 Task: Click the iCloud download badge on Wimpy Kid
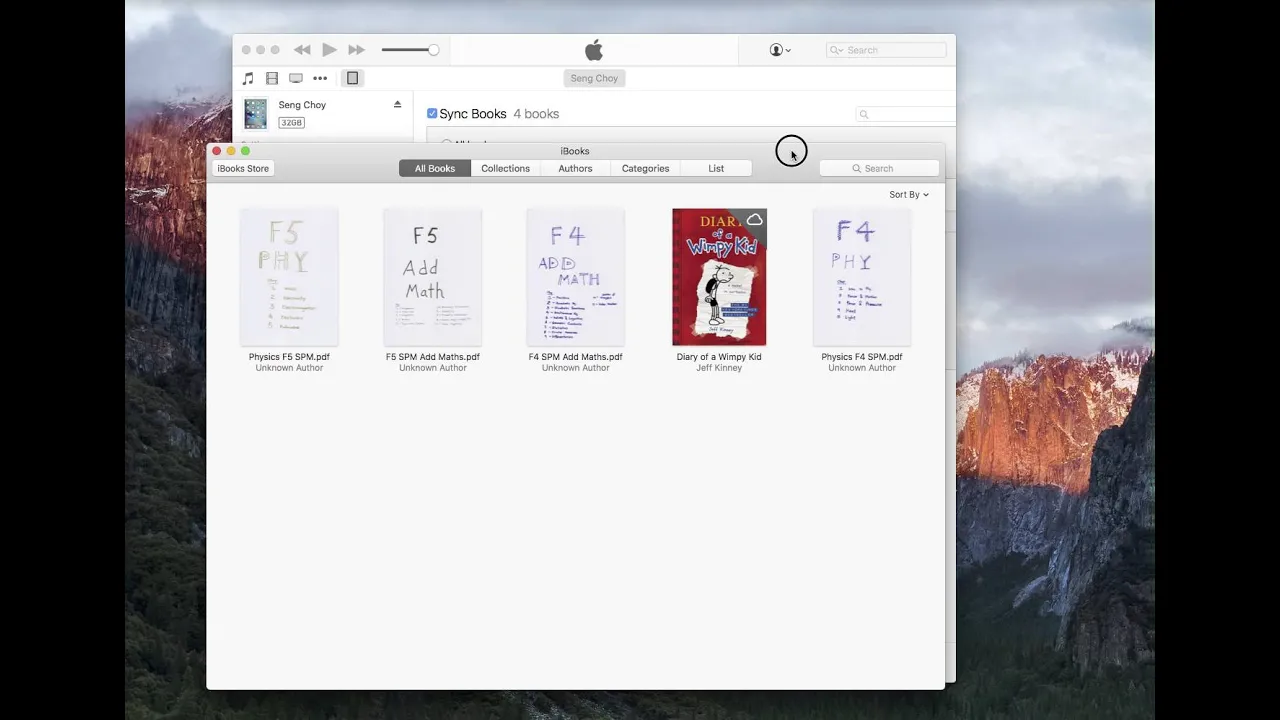click(x=754, y=220)
